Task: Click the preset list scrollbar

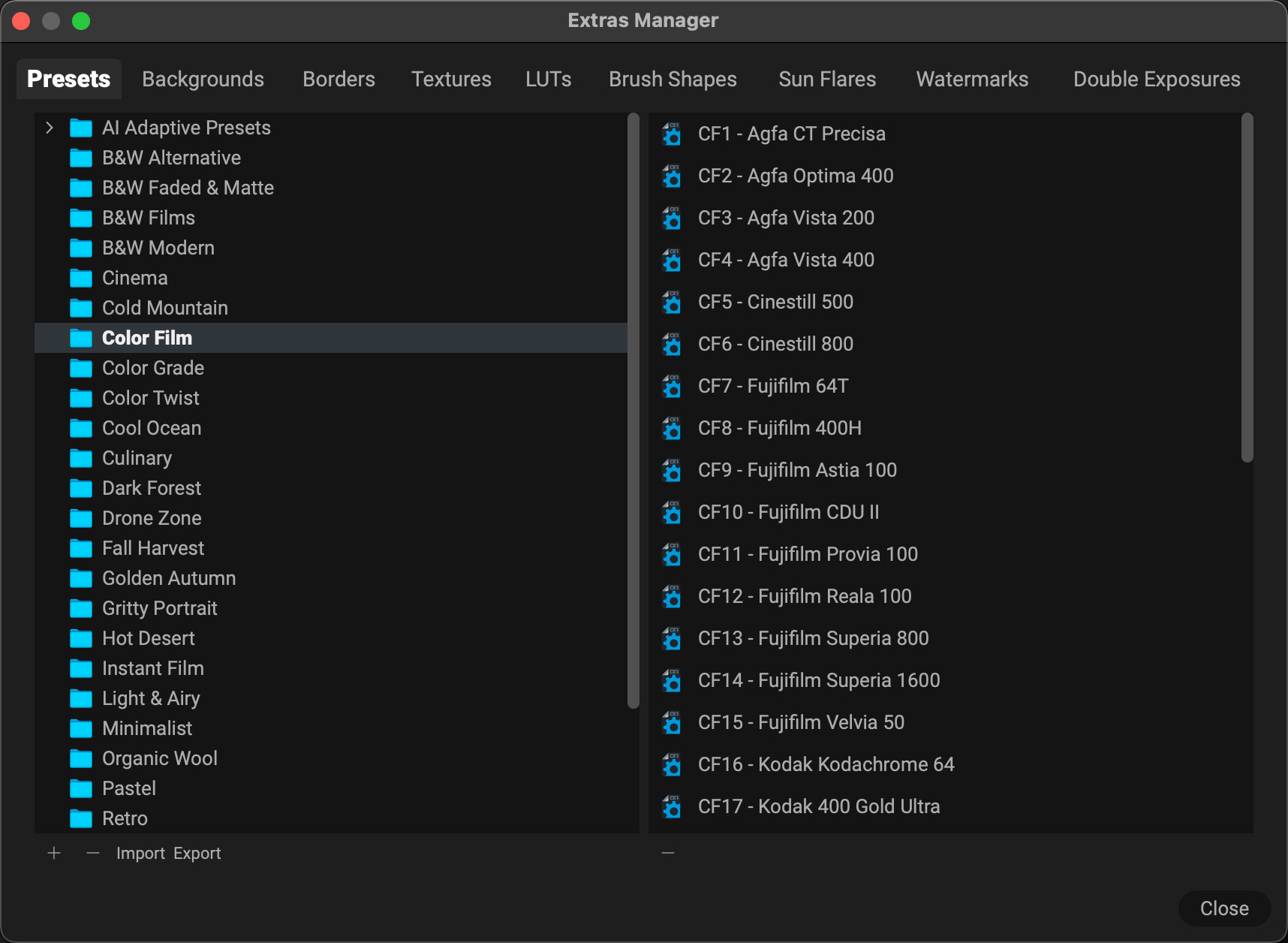Action: tap(1247, 288)
